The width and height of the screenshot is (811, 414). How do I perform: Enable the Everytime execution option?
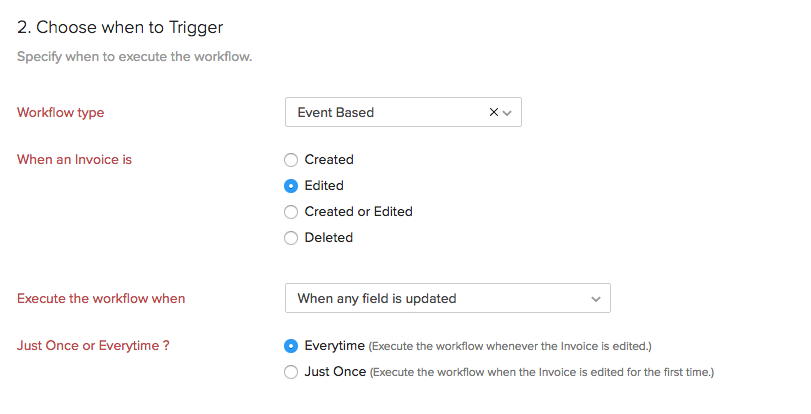coord(291,346)
